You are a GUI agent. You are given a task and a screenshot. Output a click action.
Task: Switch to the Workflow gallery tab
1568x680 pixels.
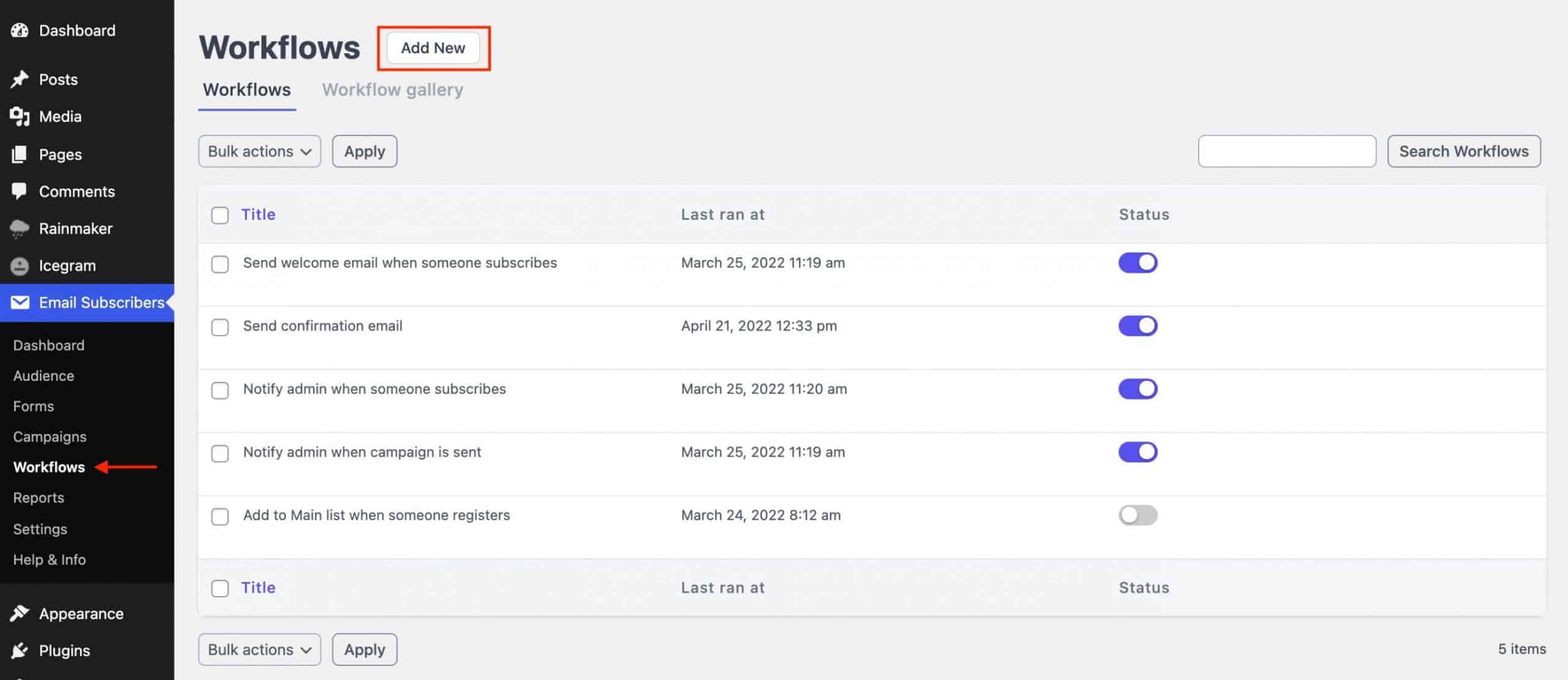[392, 89]
